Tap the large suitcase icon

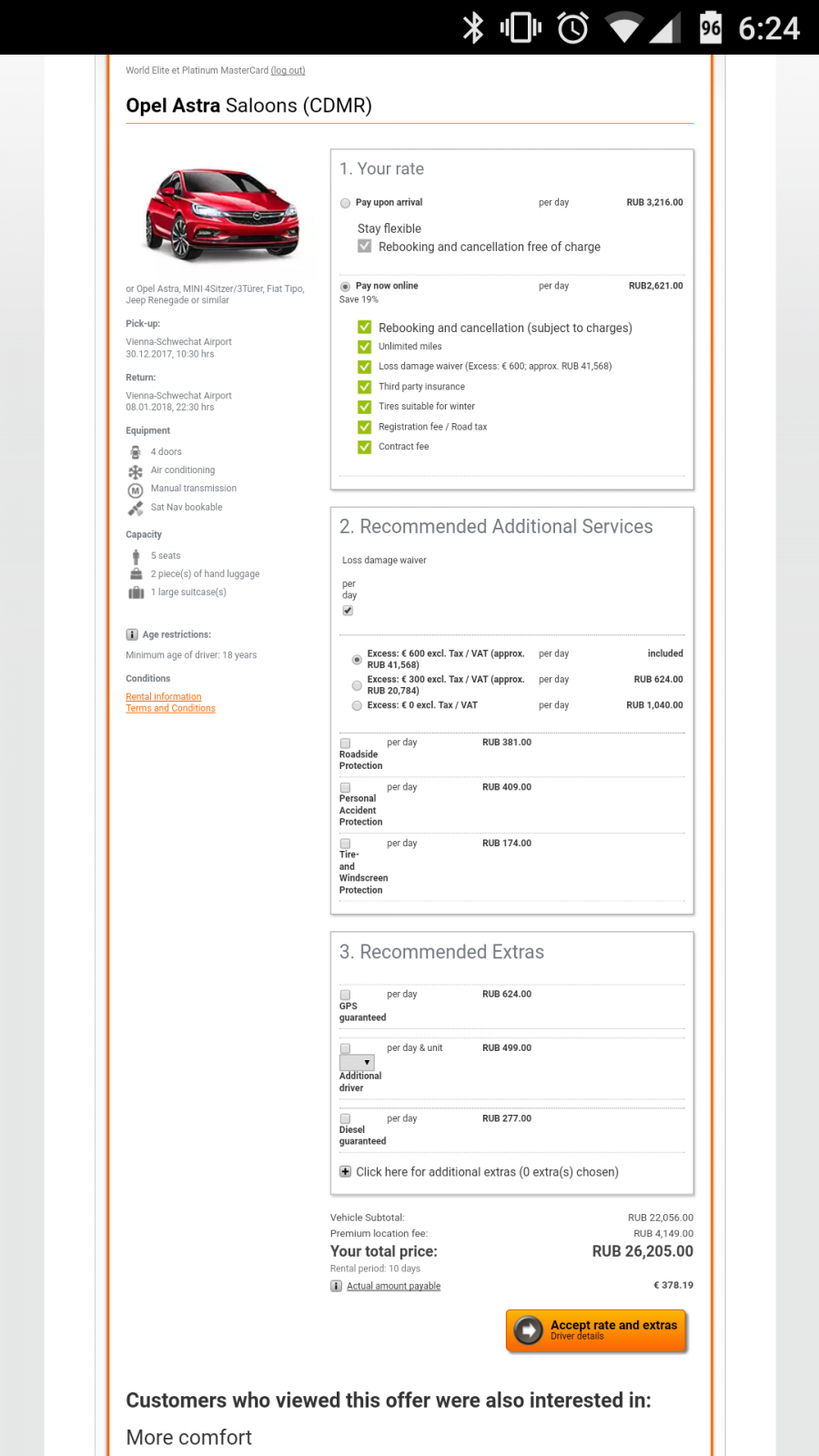coord(136,592)
